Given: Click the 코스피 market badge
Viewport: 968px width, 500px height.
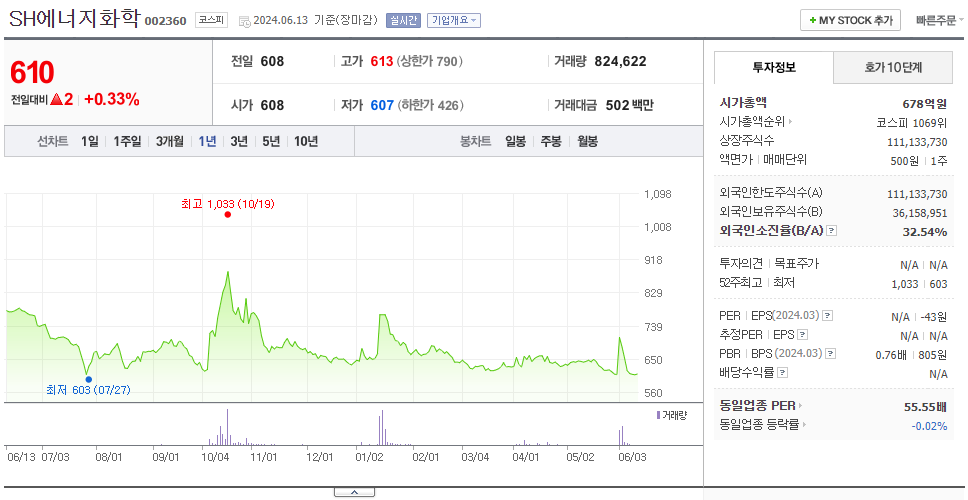Looking at the screenshot, I should (x=212, y=20).
